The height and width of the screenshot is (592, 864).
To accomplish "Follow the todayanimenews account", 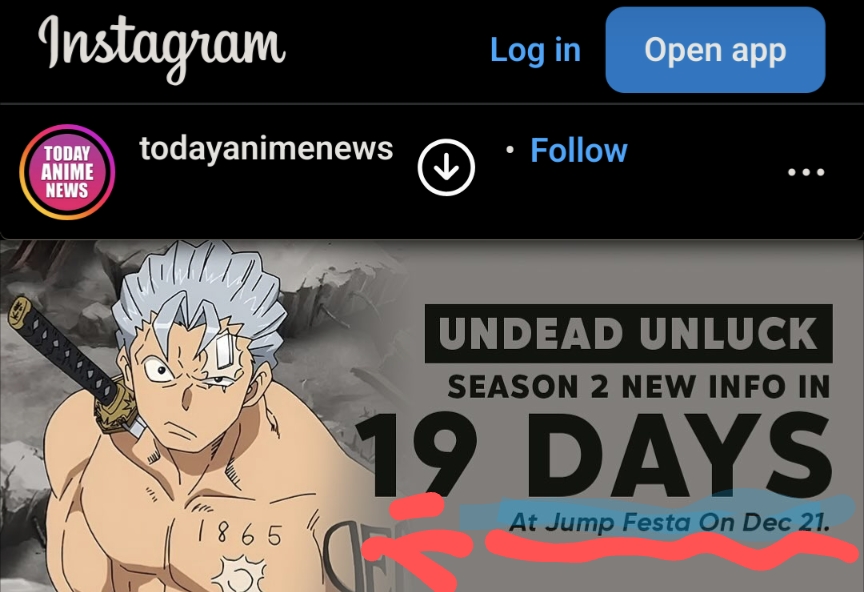I will (x=579, y=150).
